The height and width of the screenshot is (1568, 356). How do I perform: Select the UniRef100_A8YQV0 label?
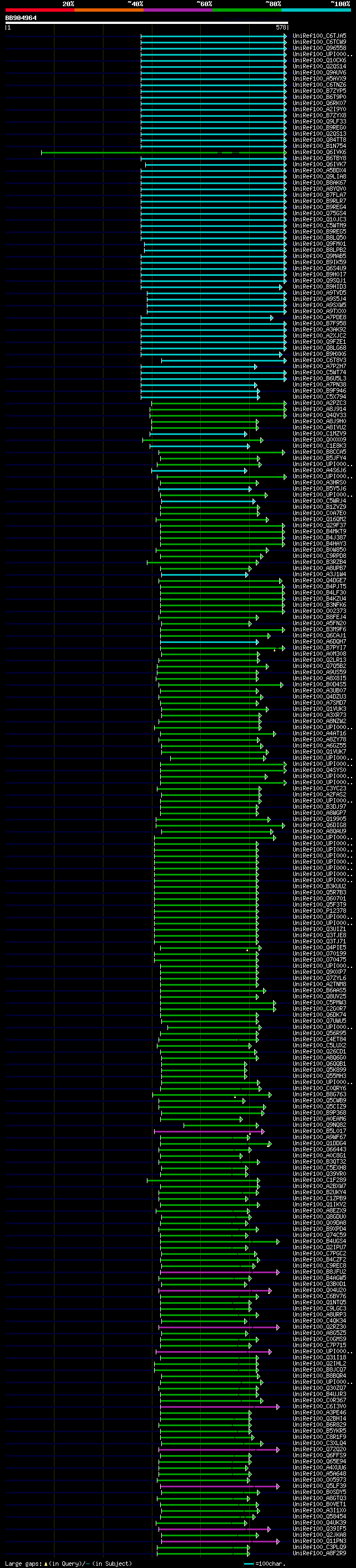click(319, 189)
